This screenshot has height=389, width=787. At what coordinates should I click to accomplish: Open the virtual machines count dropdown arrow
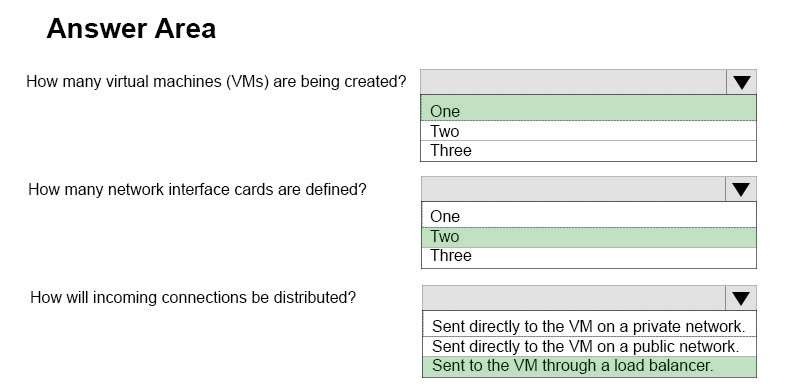741,82
